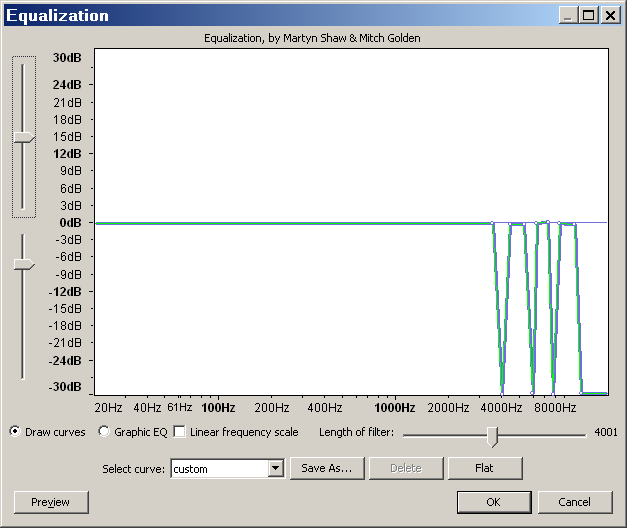627x528 pixels.
Task: Click the Equalization author credits text
Action: [312, 38]
